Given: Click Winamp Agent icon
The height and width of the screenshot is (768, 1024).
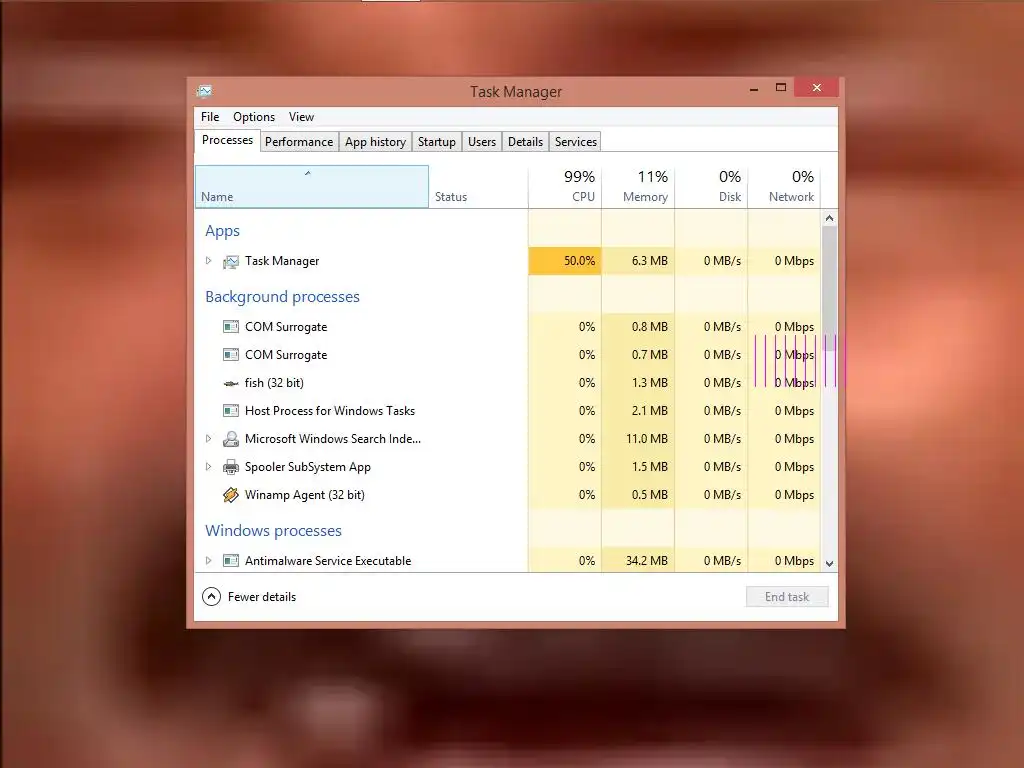Looking at the screenshot, I should coord(231,495).
